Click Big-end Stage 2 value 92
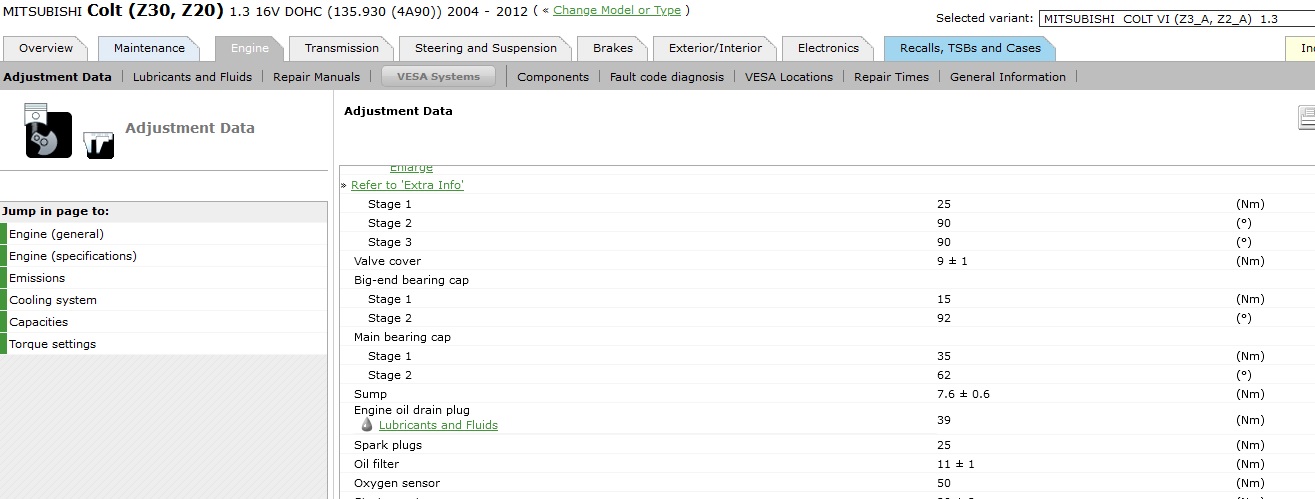Image resolution: width=1315 pixels, height=499 pixels. pyautogui.click(x=944, y=318)
